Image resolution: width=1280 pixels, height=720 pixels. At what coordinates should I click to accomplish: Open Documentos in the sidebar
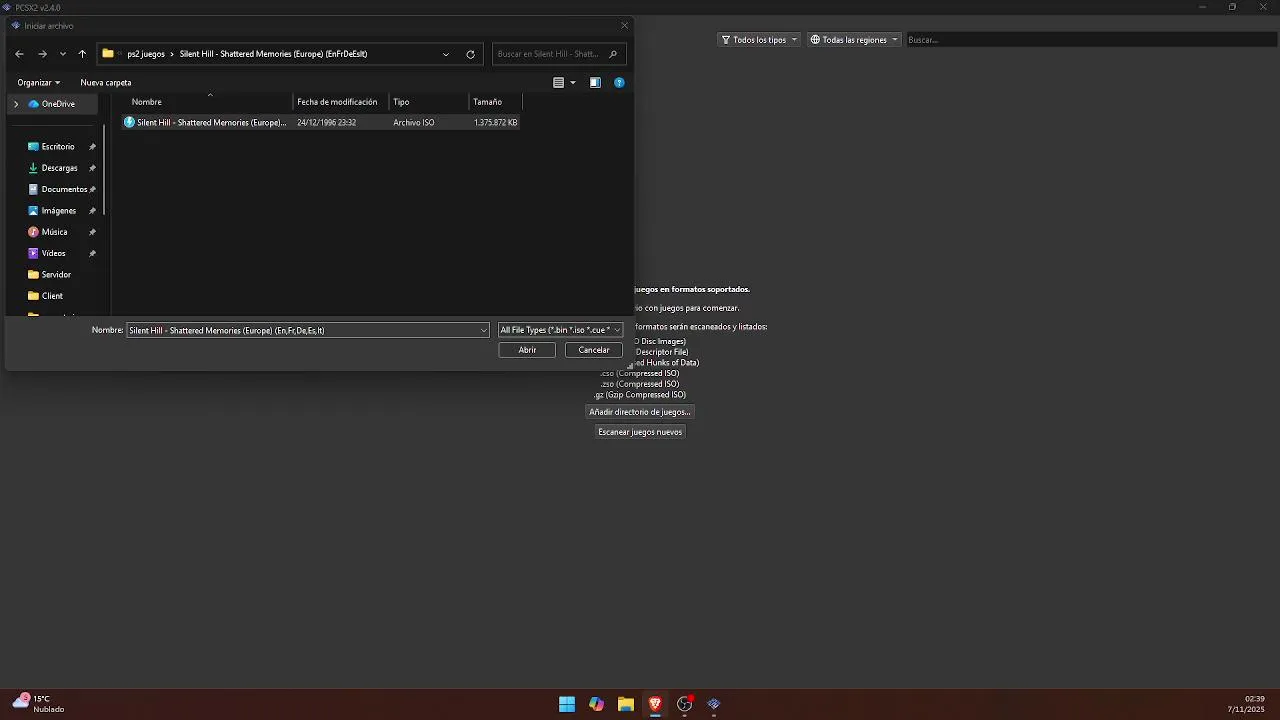(x=64, y=189)
